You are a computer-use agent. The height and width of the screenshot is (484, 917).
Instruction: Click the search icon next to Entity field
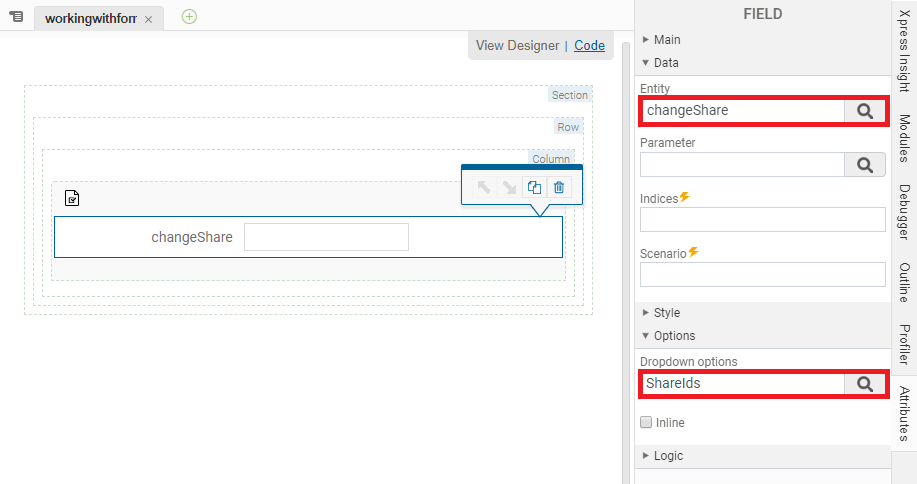(x=864, y=111)
